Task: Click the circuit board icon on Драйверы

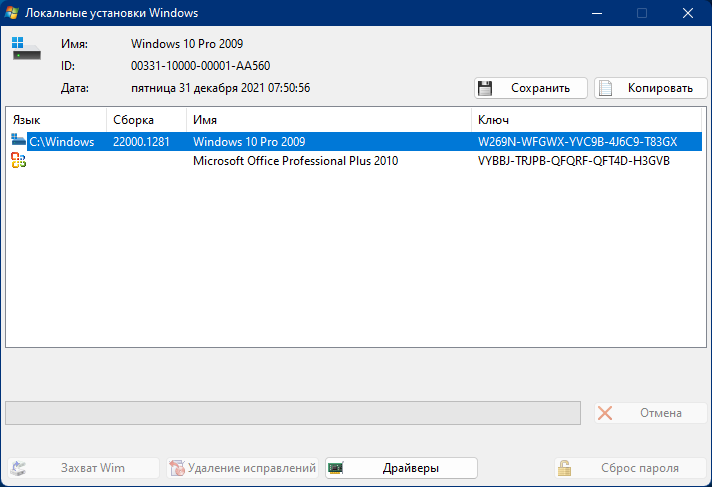Action: [336, 467]
